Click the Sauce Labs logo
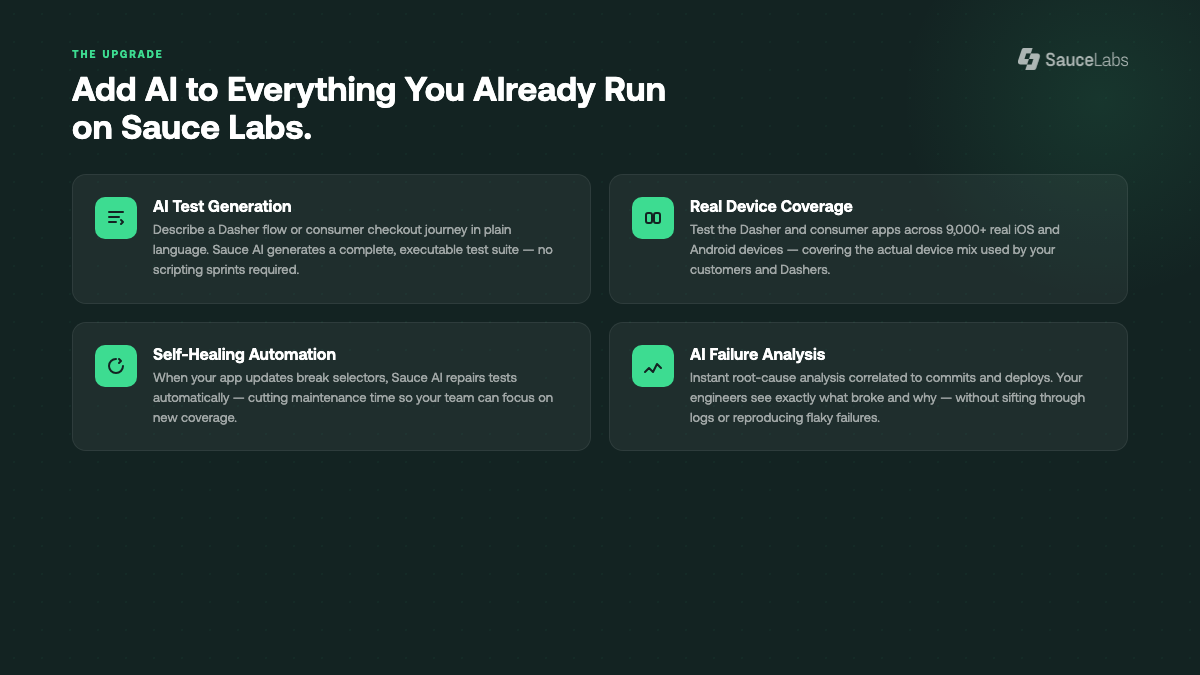 [1073, 59]
